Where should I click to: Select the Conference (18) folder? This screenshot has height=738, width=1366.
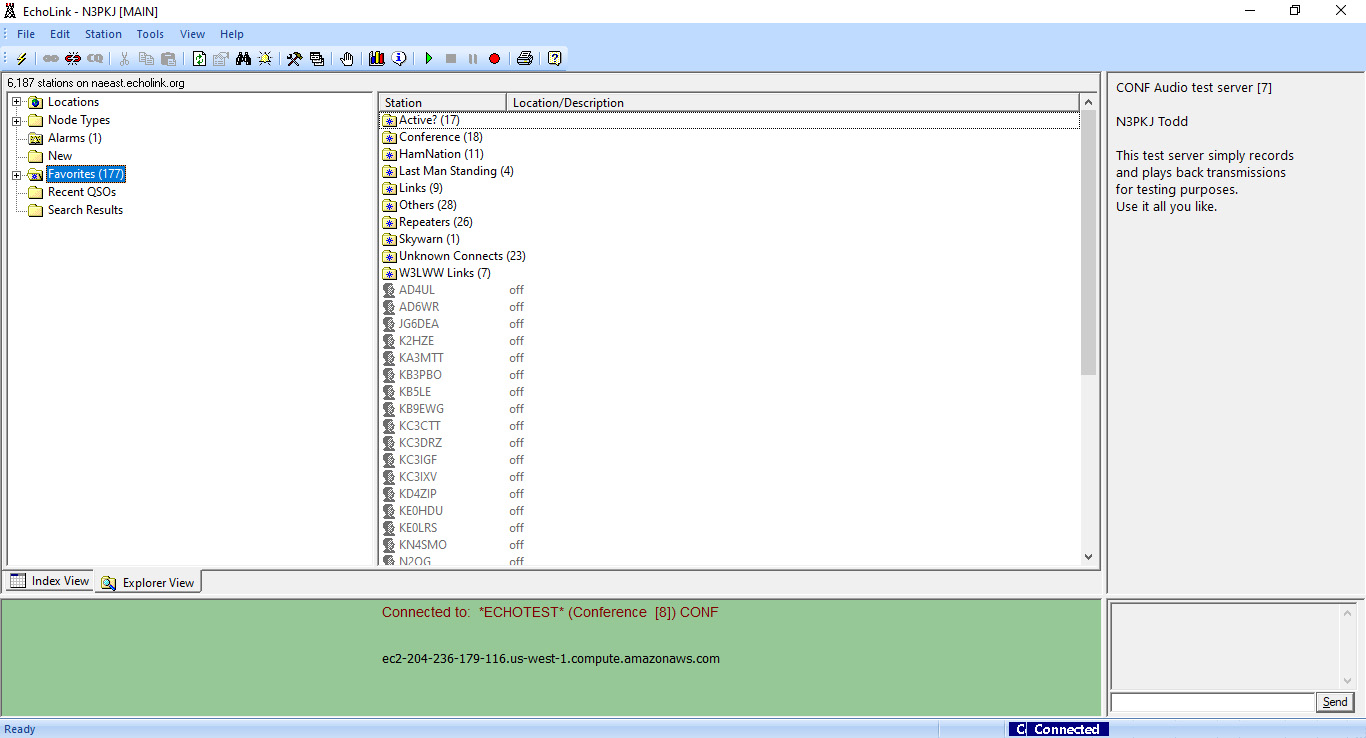pos(440,137)
